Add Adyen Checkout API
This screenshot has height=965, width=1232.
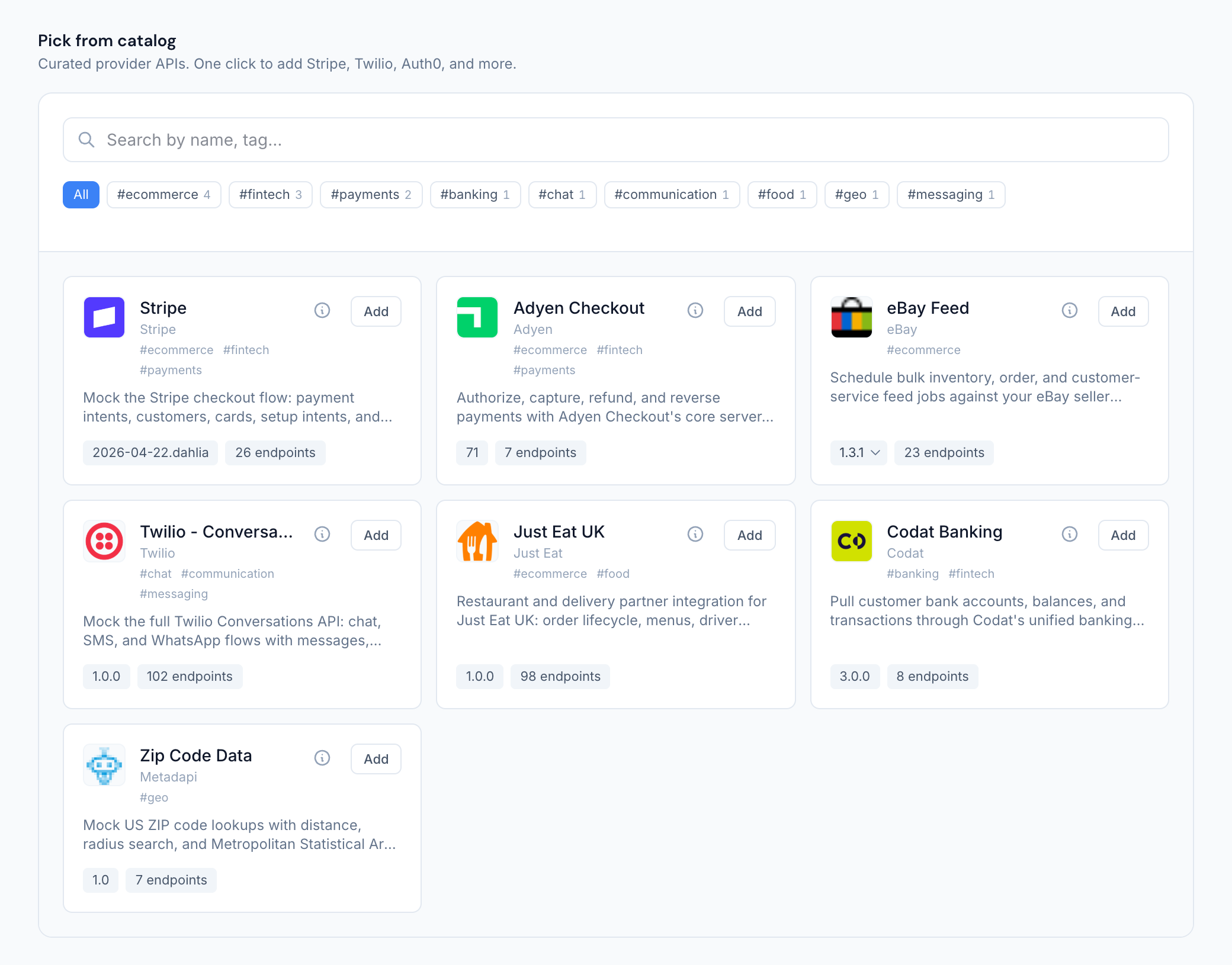pyautogui.click(x=750, y=311)
